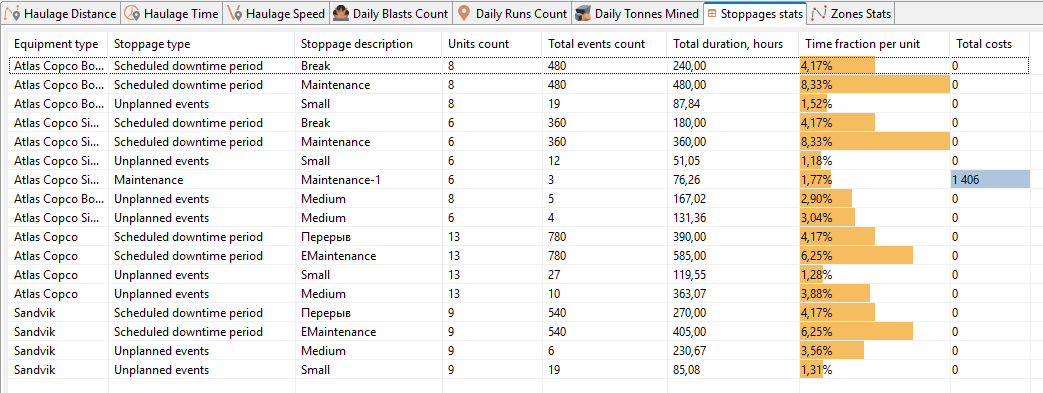
Task: Click the 1,31% time fraction bar
Action: 812,370
